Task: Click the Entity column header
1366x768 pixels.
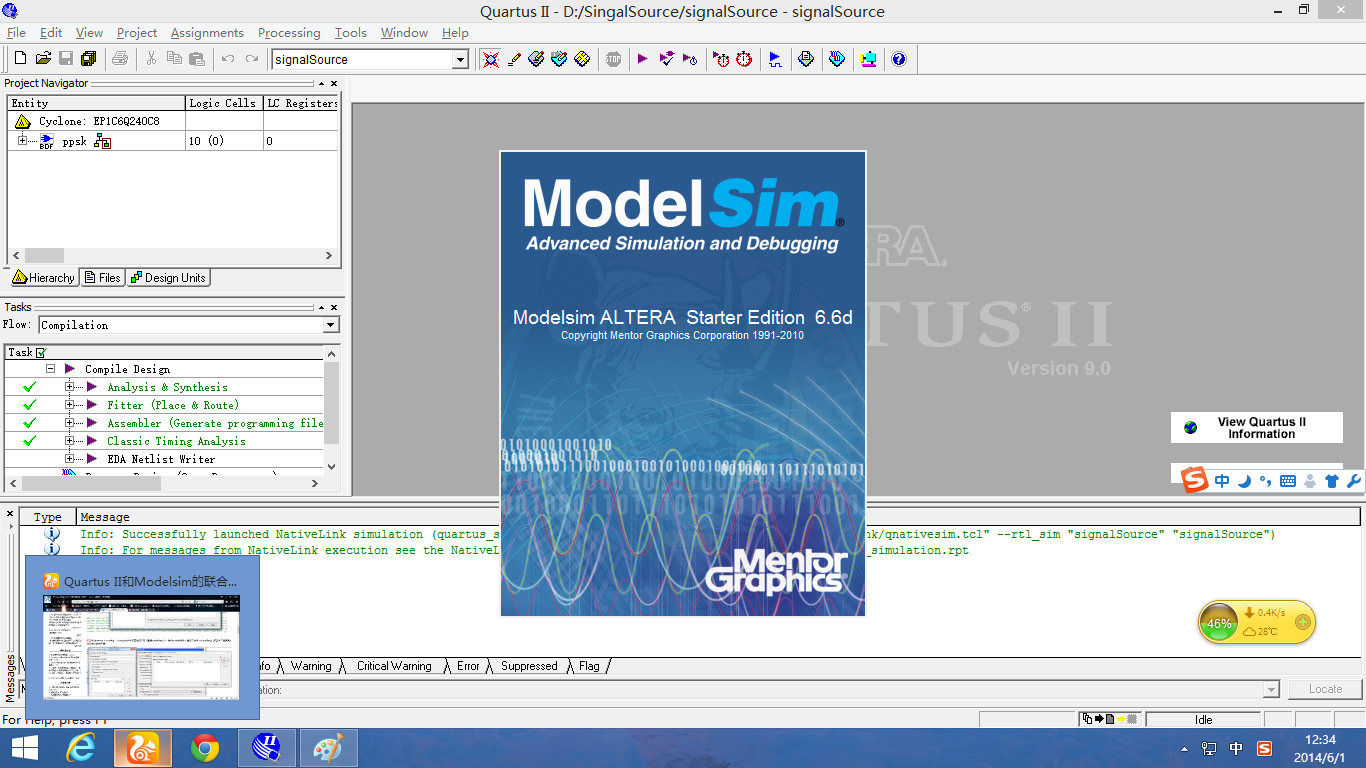Action: point(97,103)
